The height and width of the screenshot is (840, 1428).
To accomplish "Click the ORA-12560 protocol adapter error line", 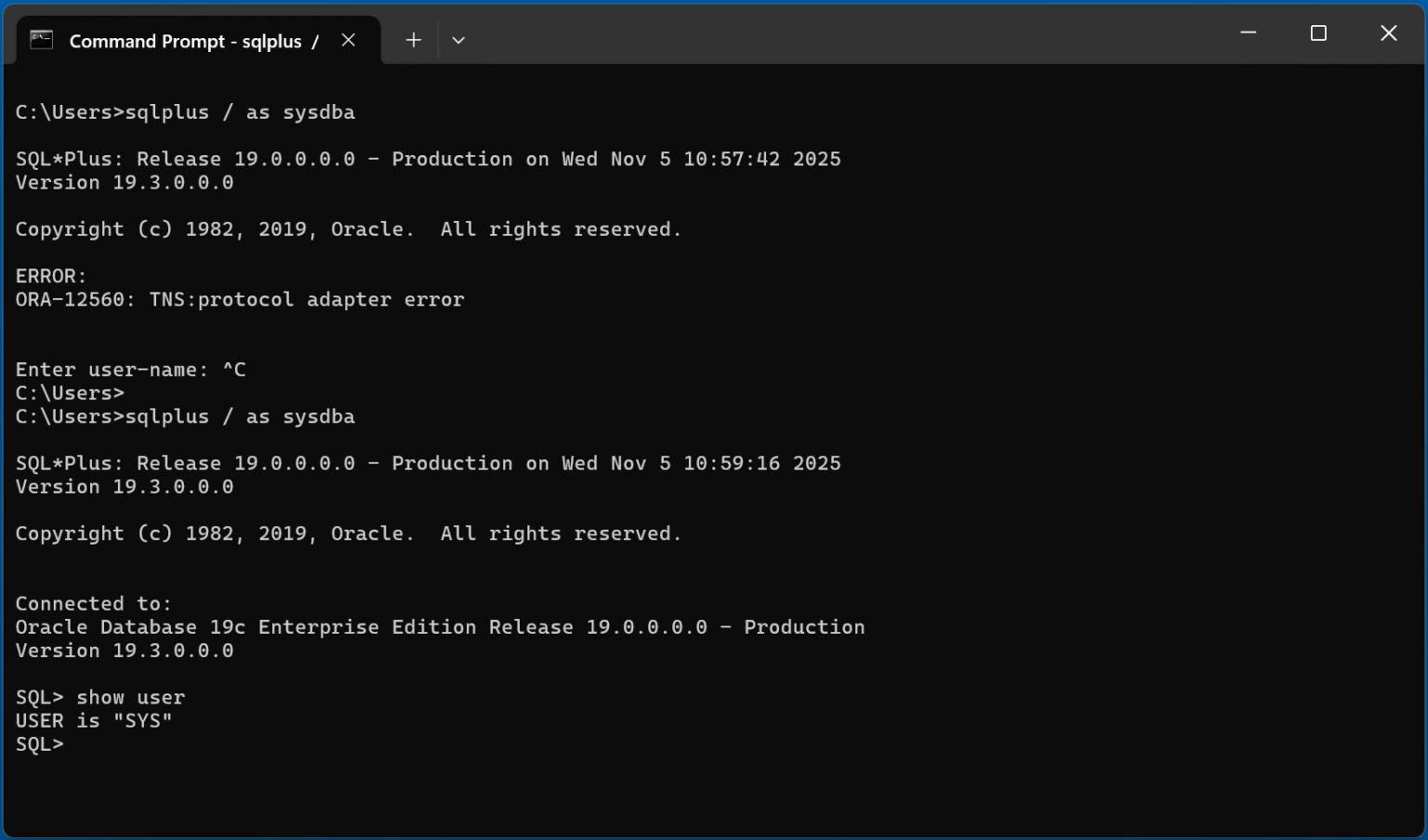I will click(x=240, y=299).
